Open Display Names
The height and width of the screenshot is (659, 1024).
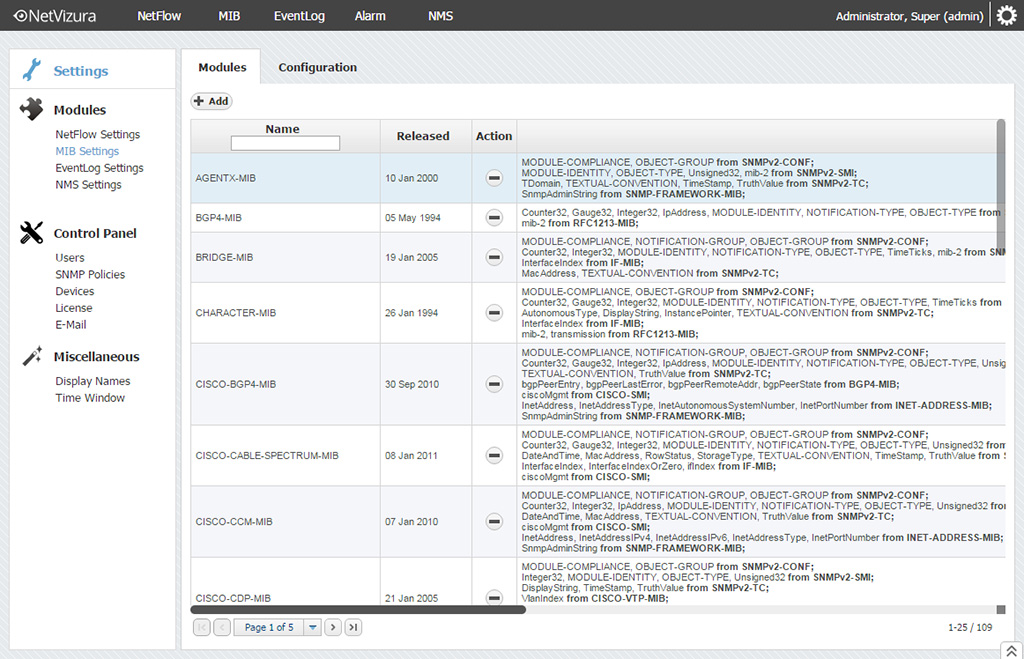pos(93,381)
